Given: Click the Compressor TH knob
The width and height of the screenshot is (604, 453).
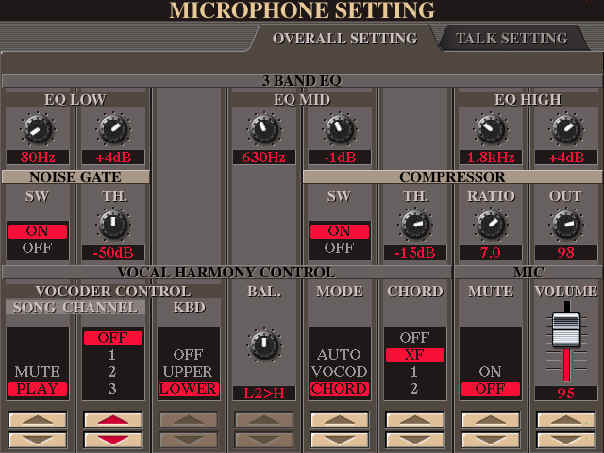Looking at the screenshot, I should coord(415,225).
